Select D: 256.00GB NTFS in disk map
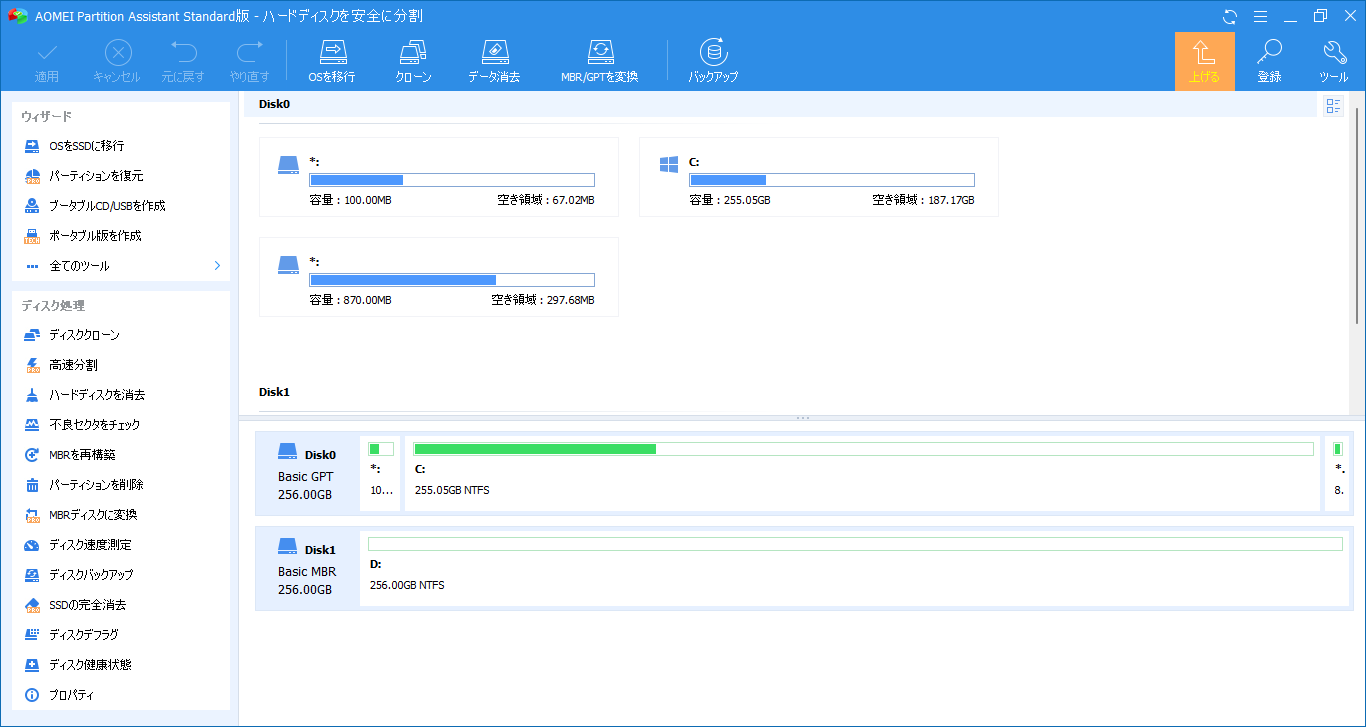Image resolution: width=1366 pixels, height=727 pixels. click(855, 568)
